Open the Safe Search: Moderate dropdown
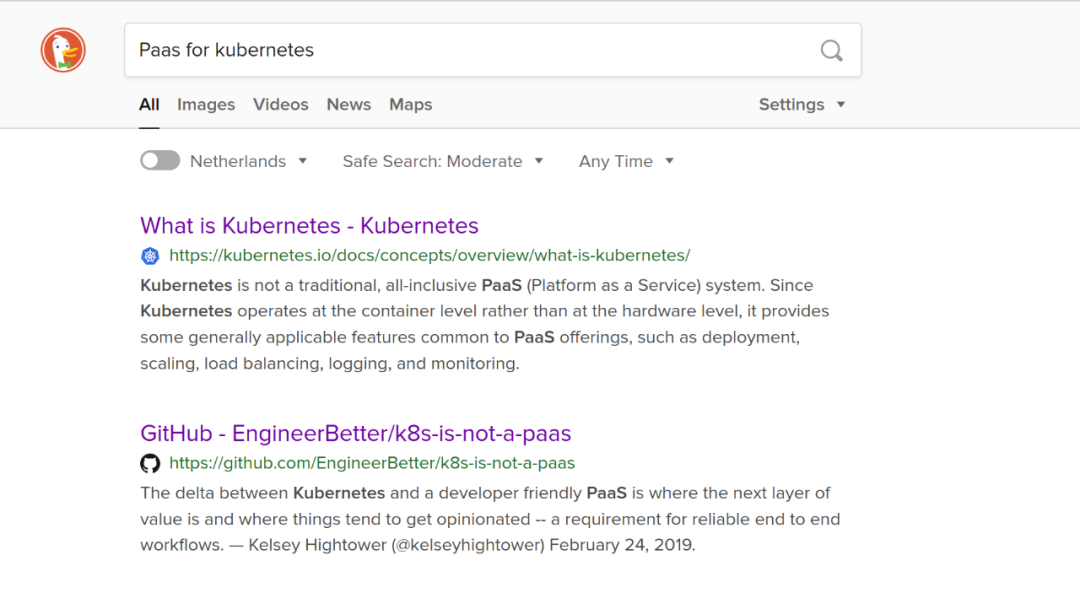 pyautogui.click(x=442, y=161)
